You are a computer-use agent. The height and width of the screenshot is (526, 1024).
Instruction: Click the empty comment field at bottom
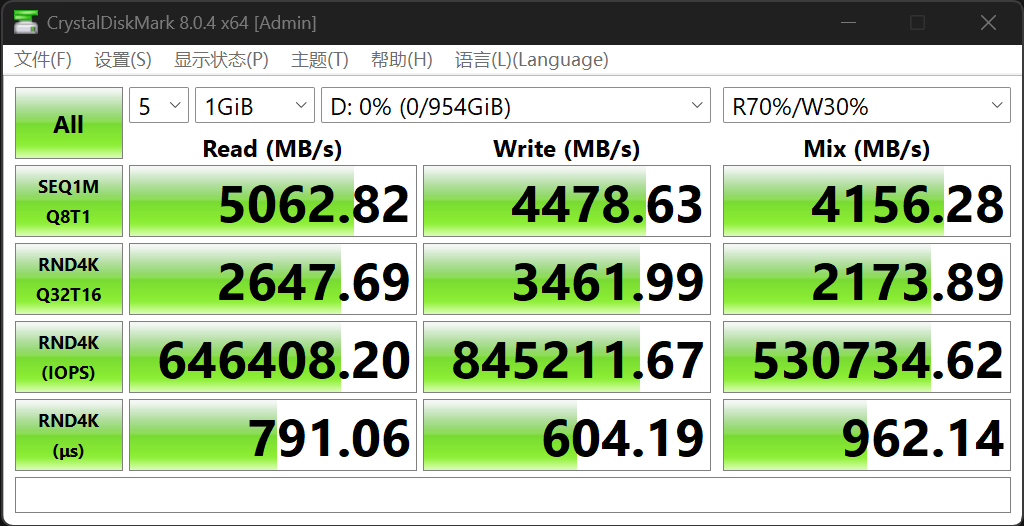513,495
